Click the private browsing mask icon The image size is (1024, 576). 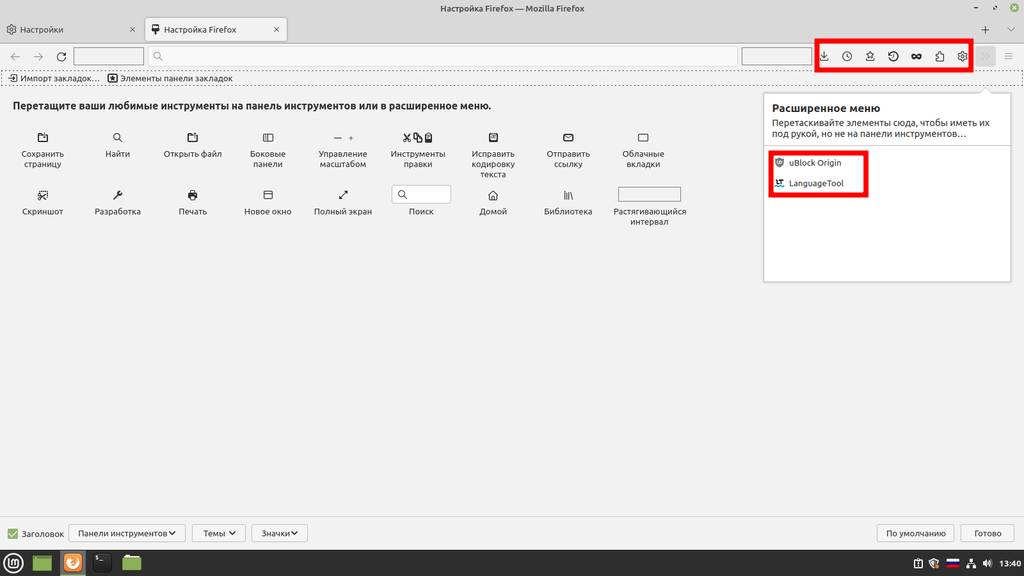click(916, 57)
